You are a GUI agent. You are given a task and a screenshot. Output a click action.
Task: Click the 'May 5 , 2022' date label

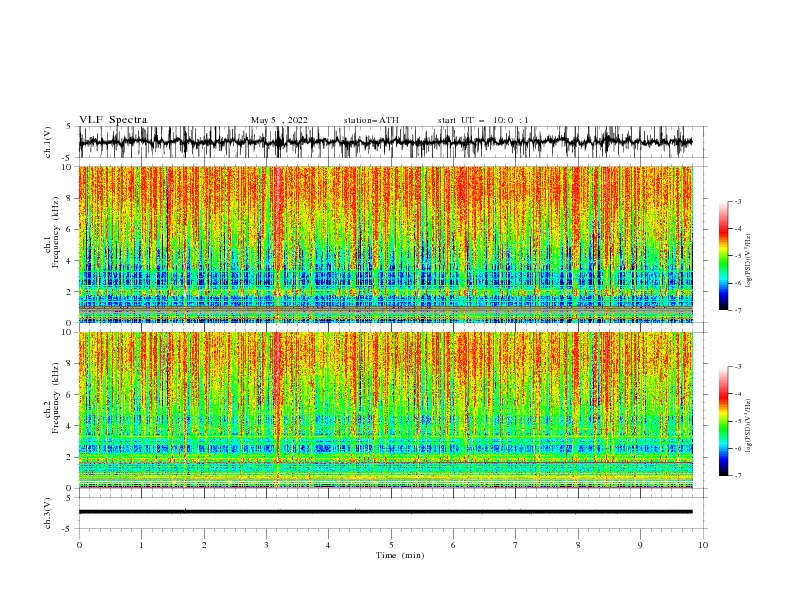tap(279, 120)
